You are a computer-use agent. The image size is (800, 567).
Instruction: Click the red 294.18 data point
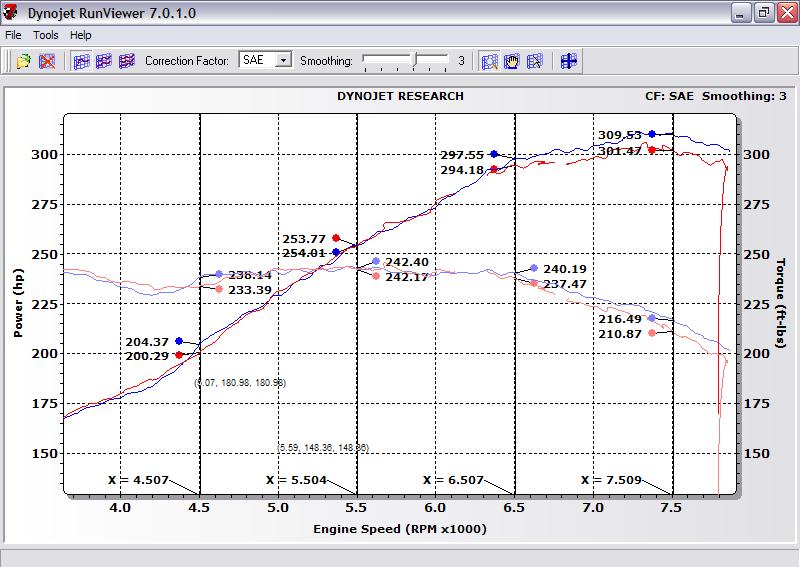(493, 169)
